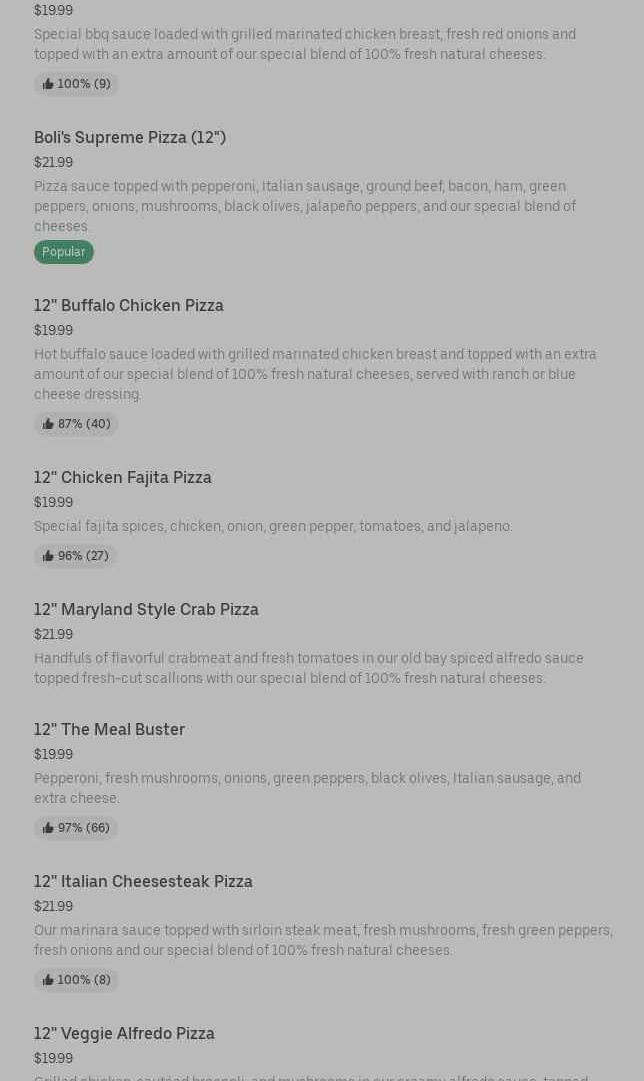Click the $21.99 price under Boli's Supreme
The height and width of the screenshot is (1081, 644).
tap(53, 162)
